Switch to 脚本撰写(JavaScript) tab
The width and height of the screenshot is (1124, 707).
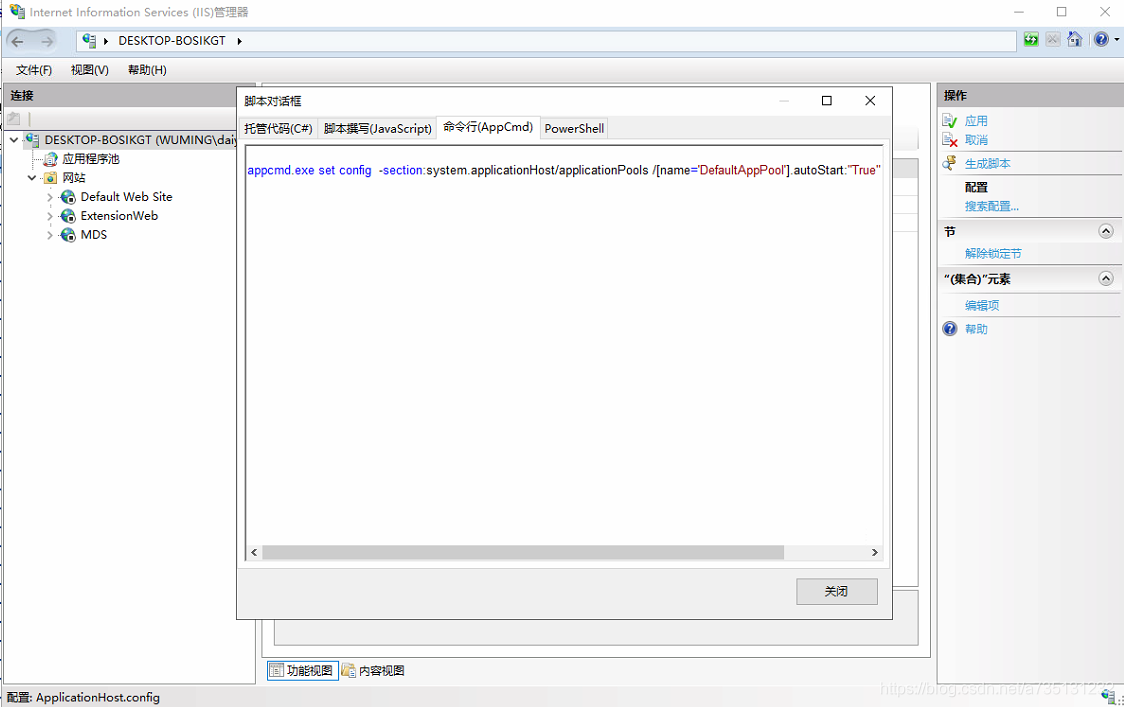tap(377, 128)
